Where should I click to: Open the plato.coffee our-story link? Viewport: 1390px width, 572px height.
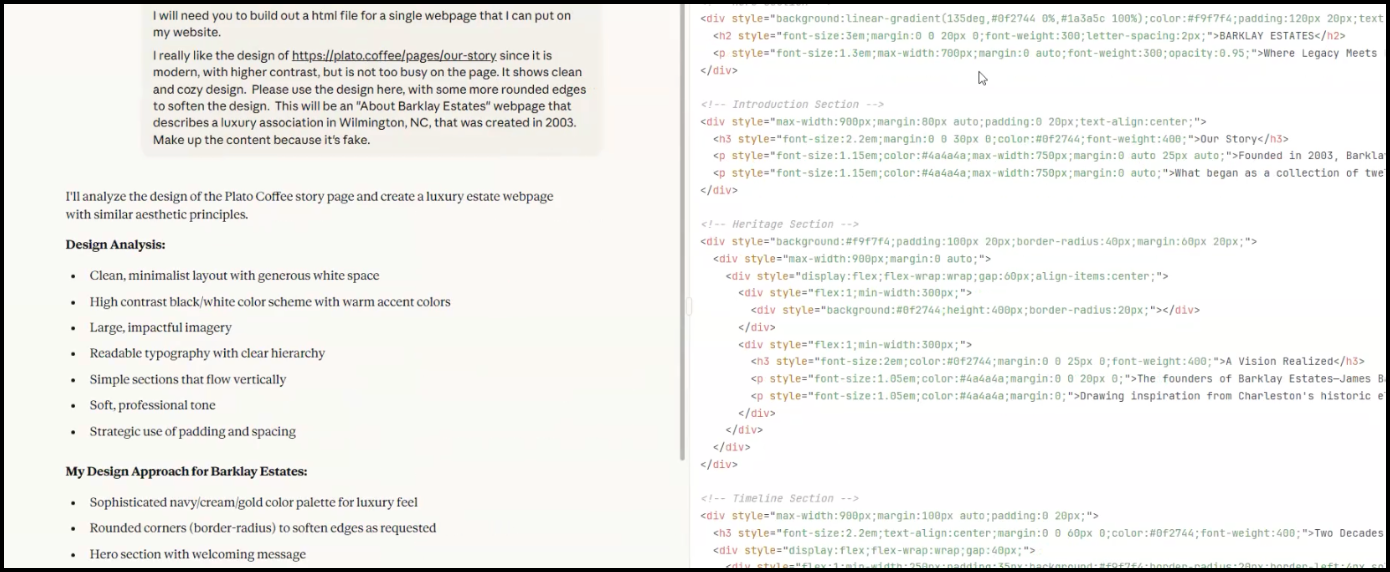(x=394, y=55)
